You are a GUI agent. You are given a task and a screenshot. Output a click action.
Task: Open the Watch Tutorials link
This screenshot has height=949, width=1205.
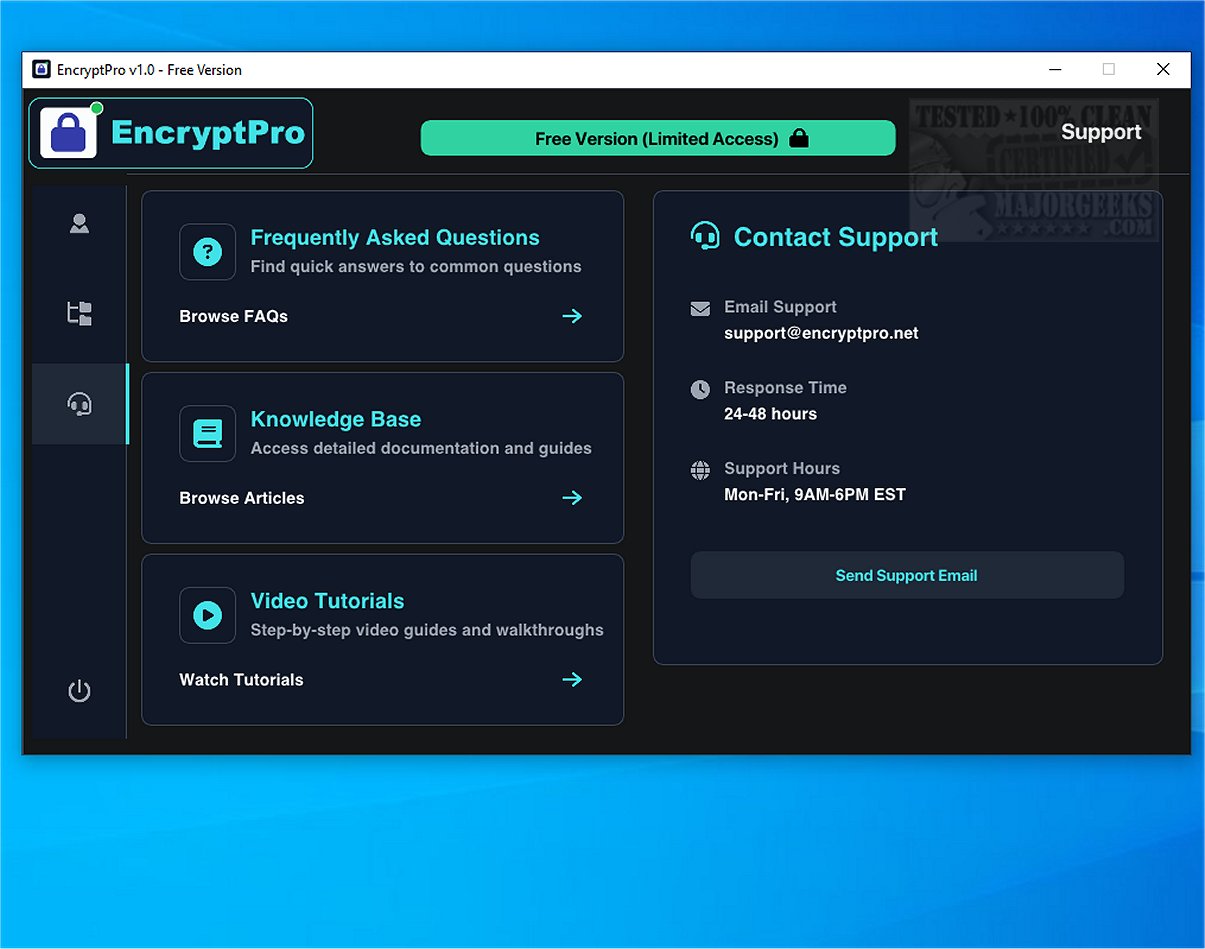[241, 680]
